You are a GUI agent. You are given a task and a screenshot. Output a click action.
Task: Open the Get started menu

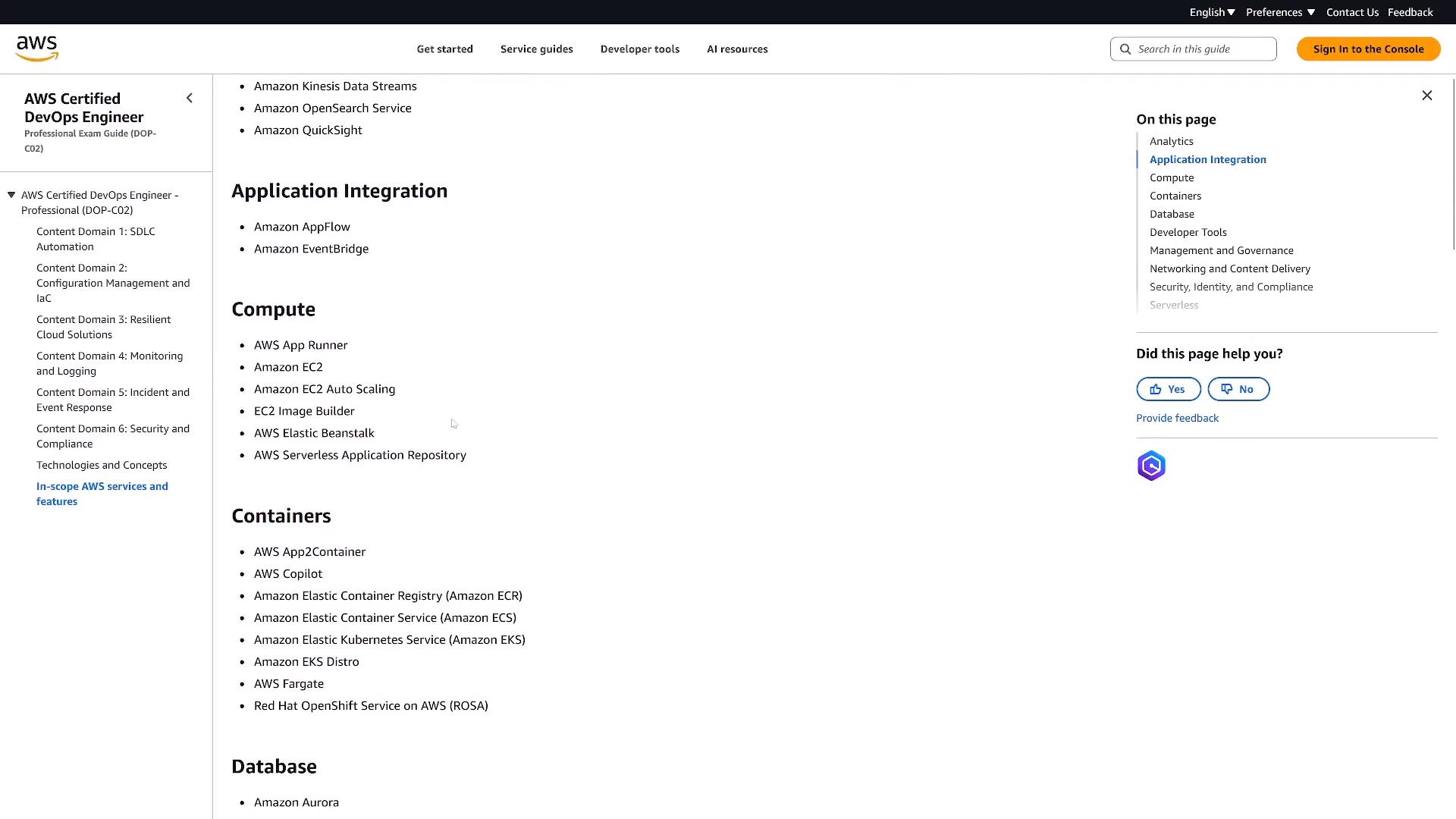tap(444, 49)
